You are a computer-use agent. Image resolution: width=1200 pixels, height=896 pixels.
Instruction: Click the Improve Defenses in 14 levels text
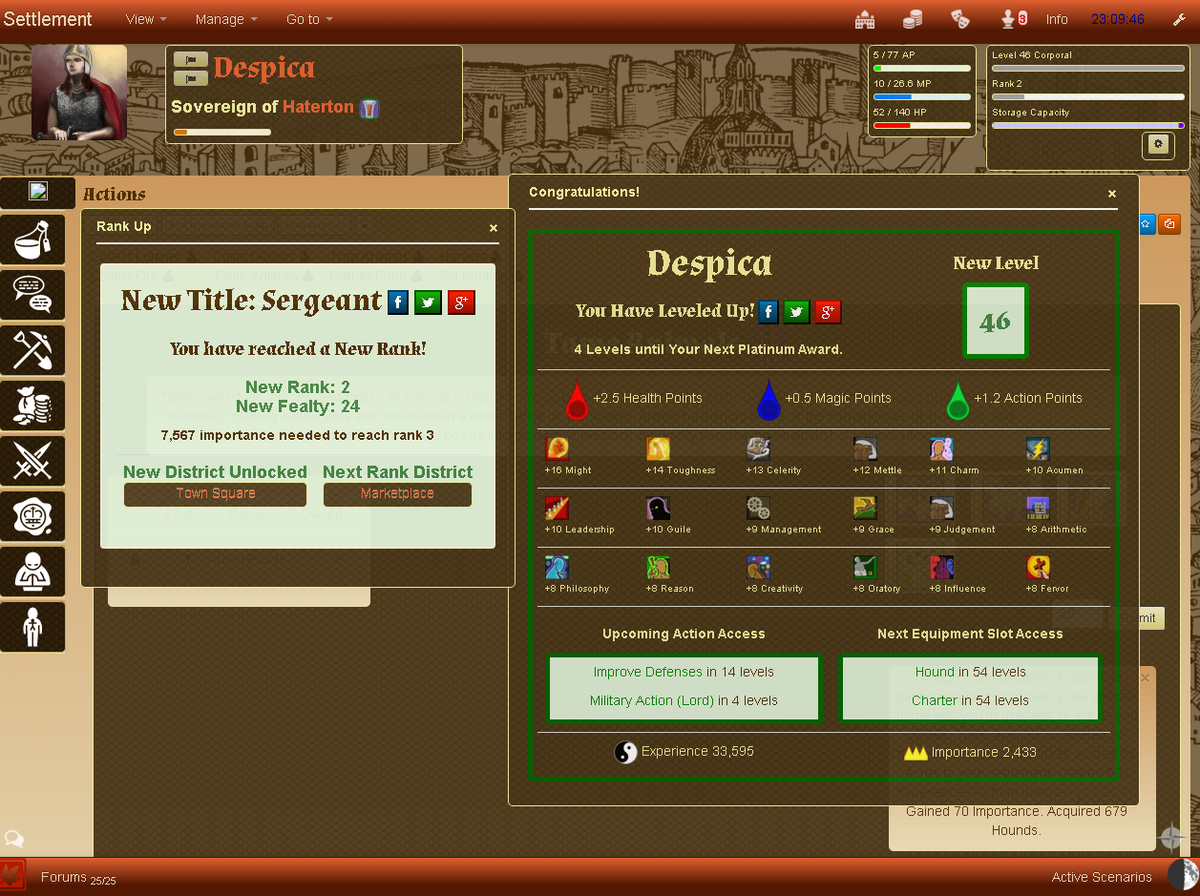pos(684,672)
